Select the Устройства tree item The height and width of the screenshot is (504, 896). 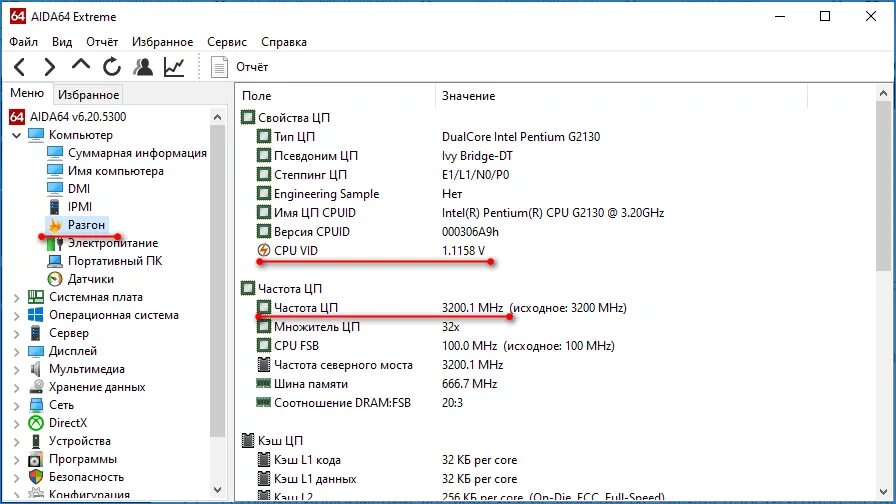point(79,441)
